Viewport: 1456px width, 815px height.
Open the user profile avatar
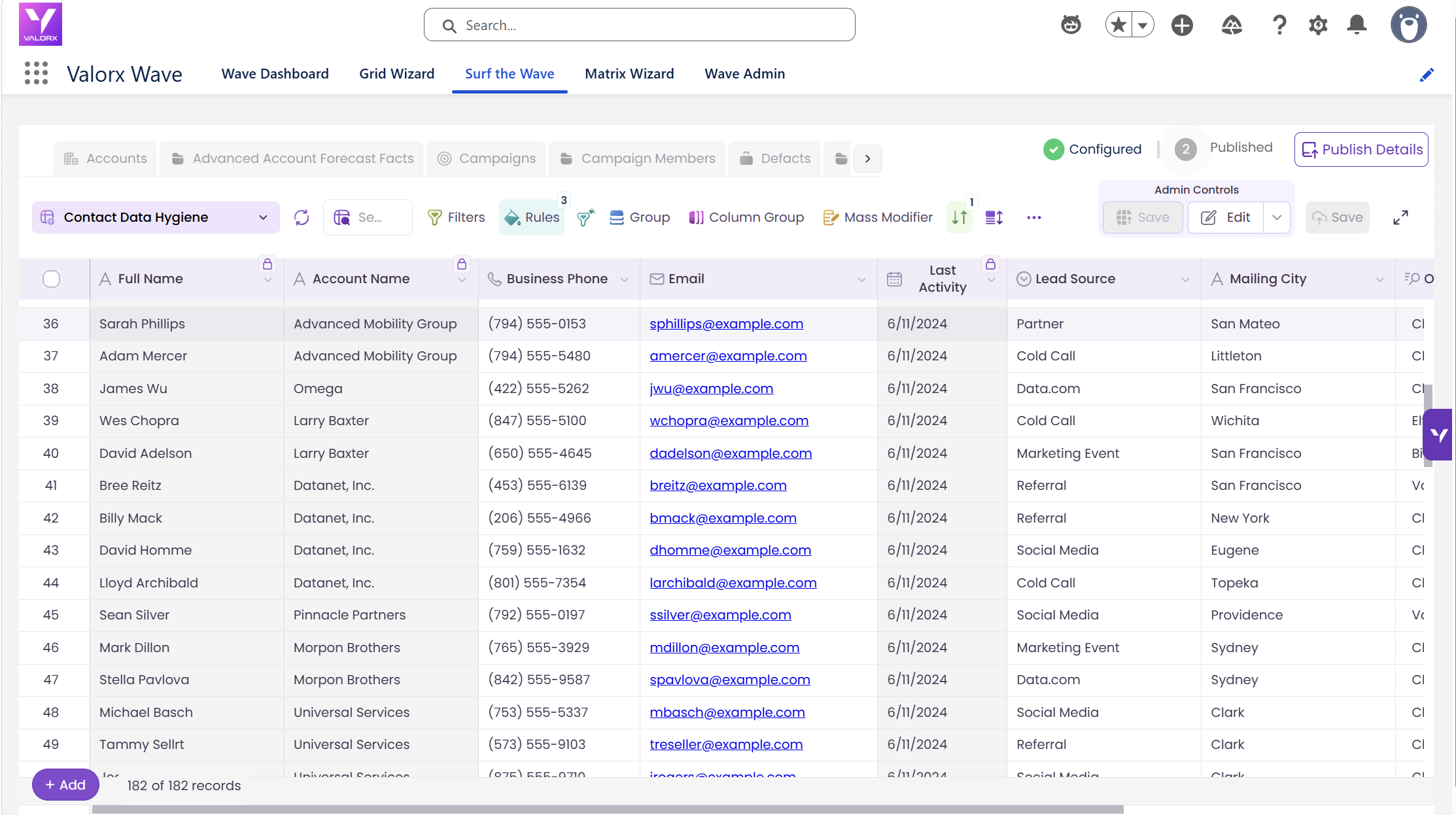point(1408,25)
